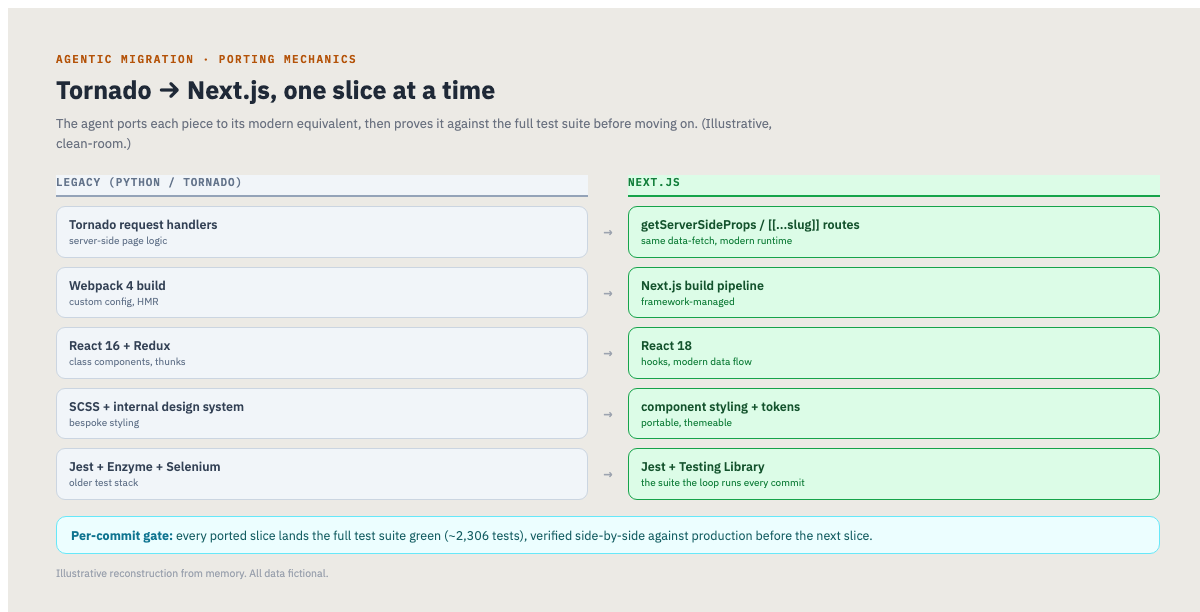1200x612 pixels.
Task: Click the "framework-managed" subtext
Action: pyautogui.click(x=688, y=301)
